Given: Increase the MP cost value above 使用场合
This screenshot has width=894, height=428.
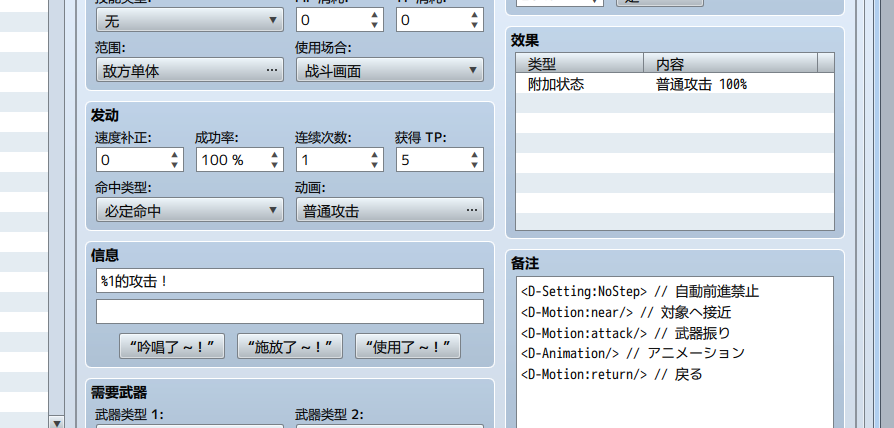Looking at the screenshot, I should click(x=375, y=15).
